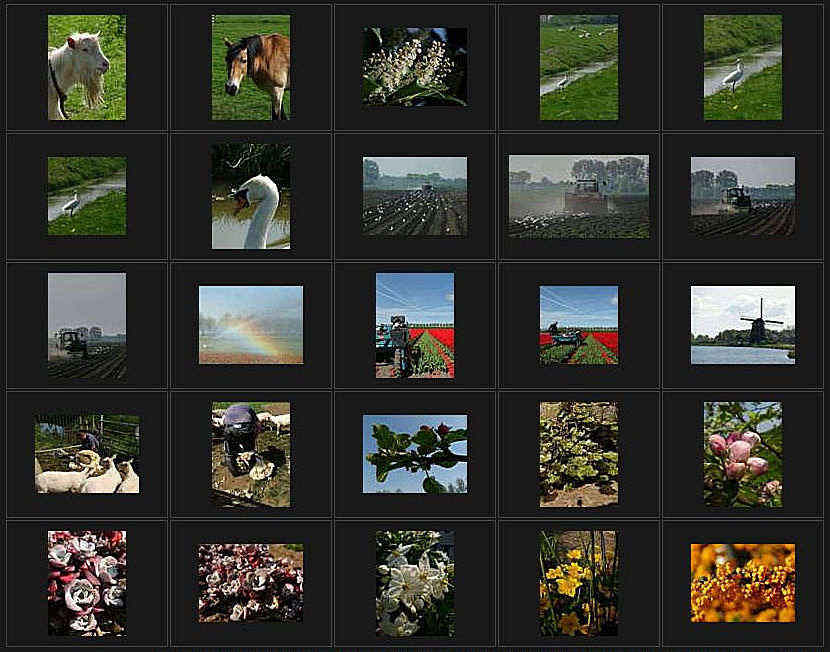Screen dimensions: 830x652
Task: Open the pink apple blossom thumbnail
Action: (742, 454)
